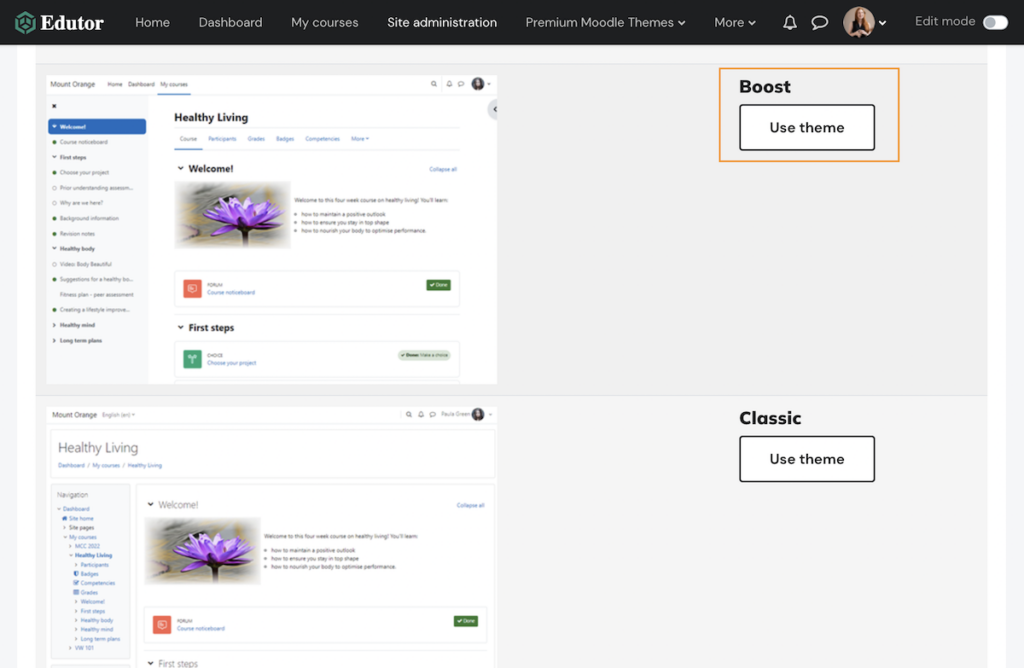Click the Badges shield icon in Classic navigation
The width and height of the screenshot is (1024, 668).
(76, 574)
